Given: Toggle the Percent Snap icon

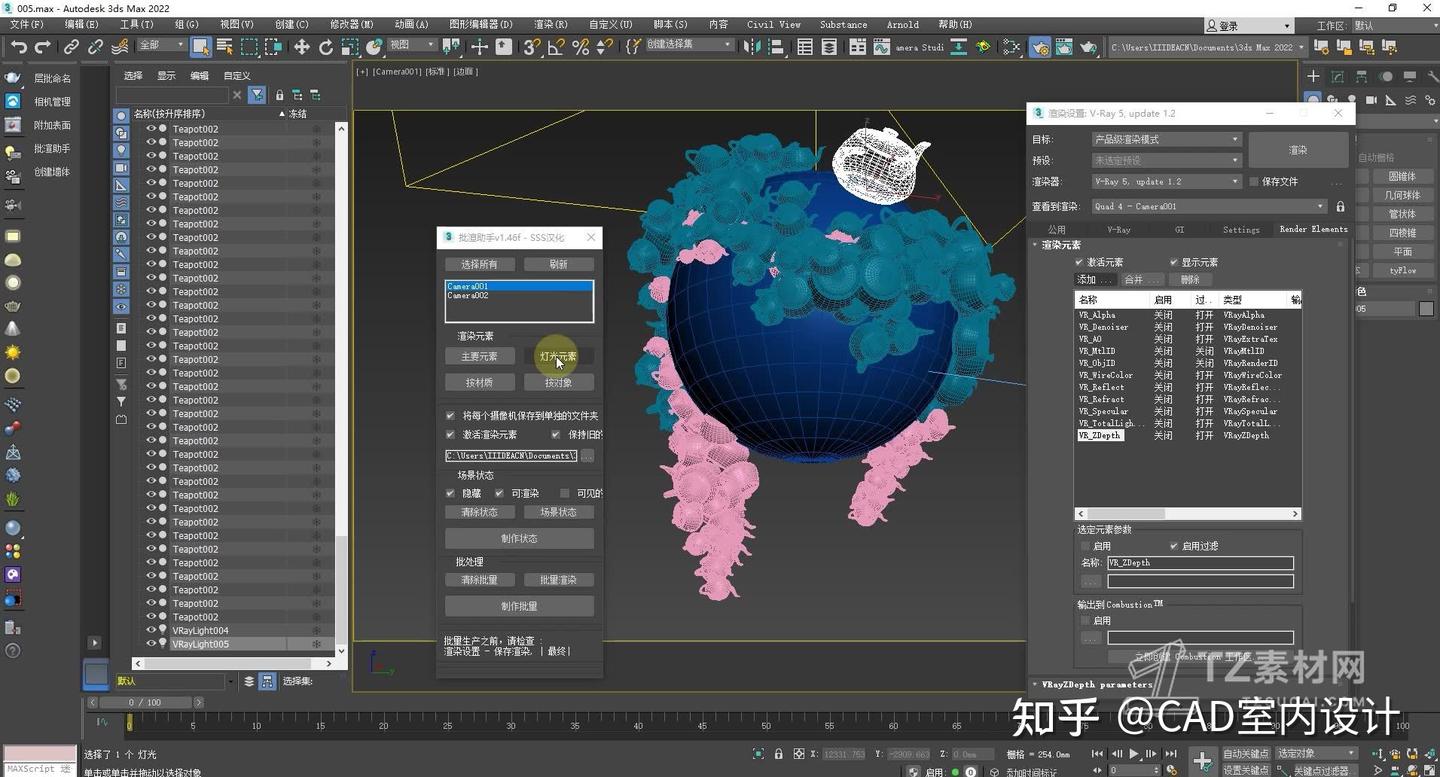Looking at the screenshot, I should 580,46.
